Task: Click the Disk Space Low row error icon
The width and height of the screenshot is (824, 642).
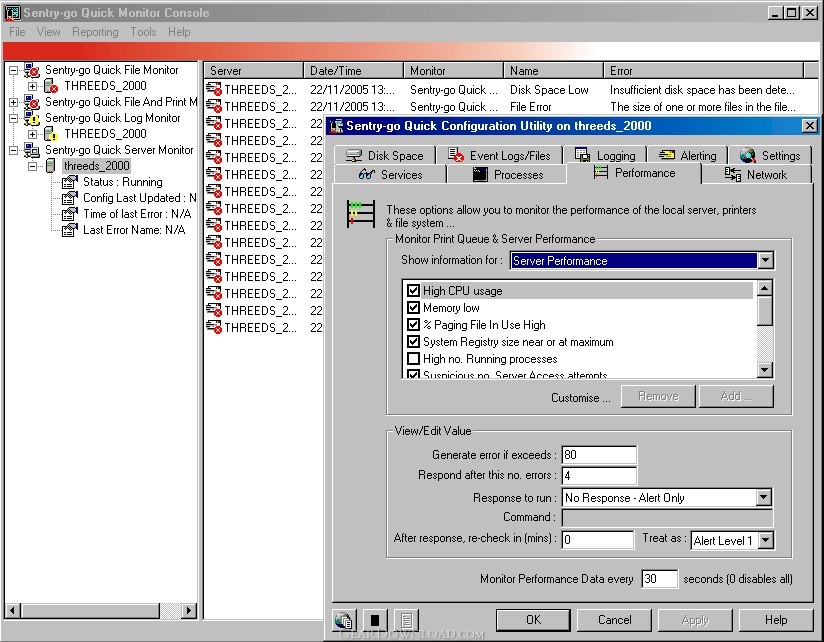Action: [x=213, y=89]
